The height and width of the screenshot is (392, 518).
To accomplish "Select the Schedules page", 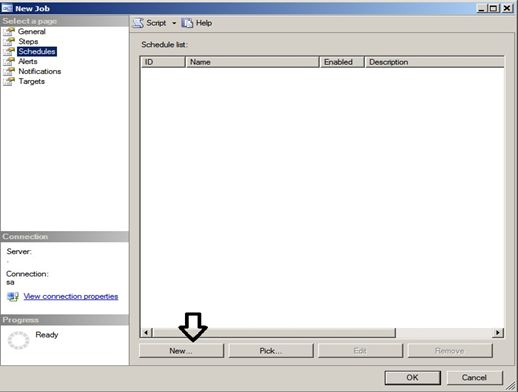I will [37, 51].
